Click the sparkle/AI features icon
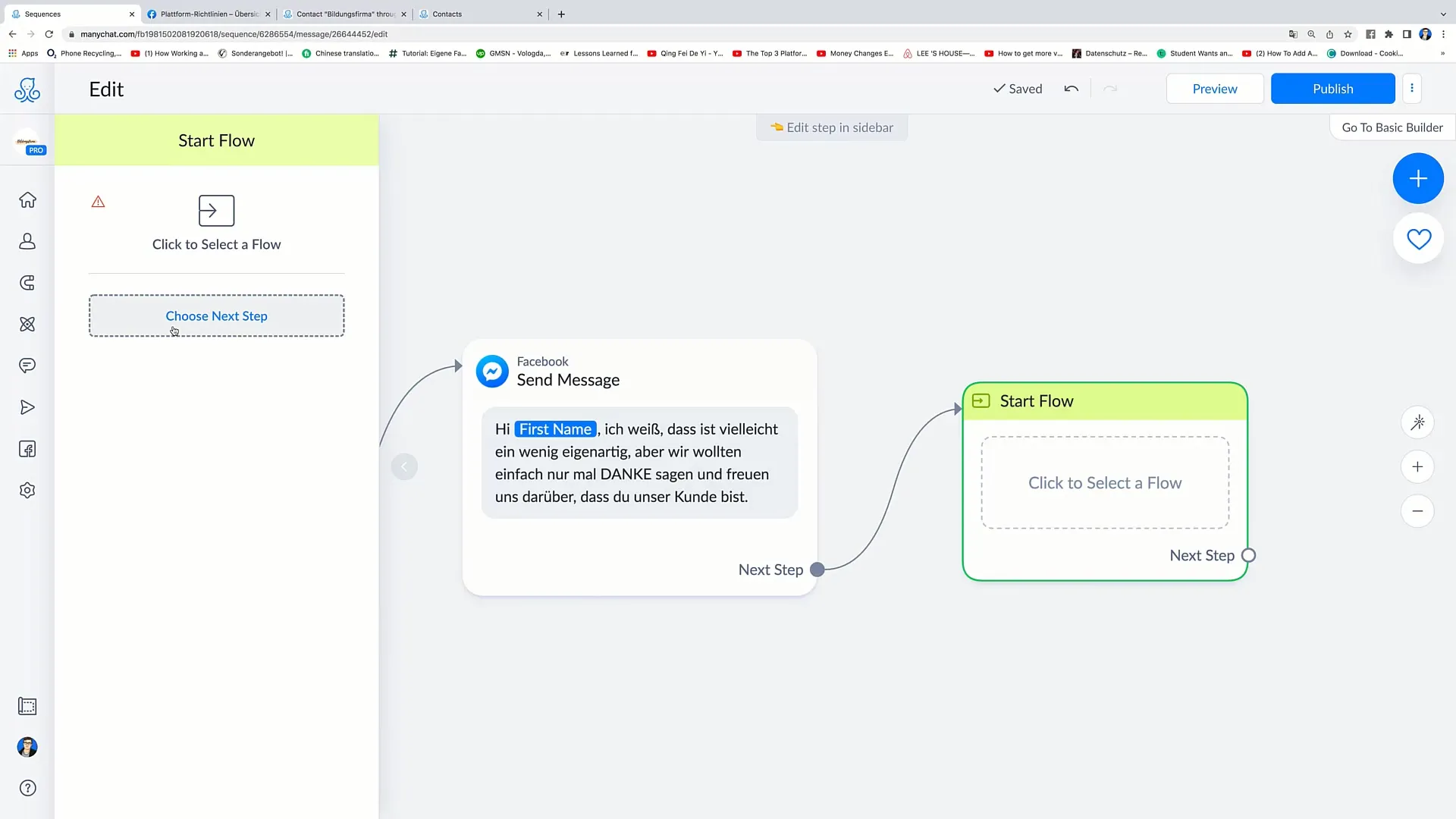 tap(1418, 422)
